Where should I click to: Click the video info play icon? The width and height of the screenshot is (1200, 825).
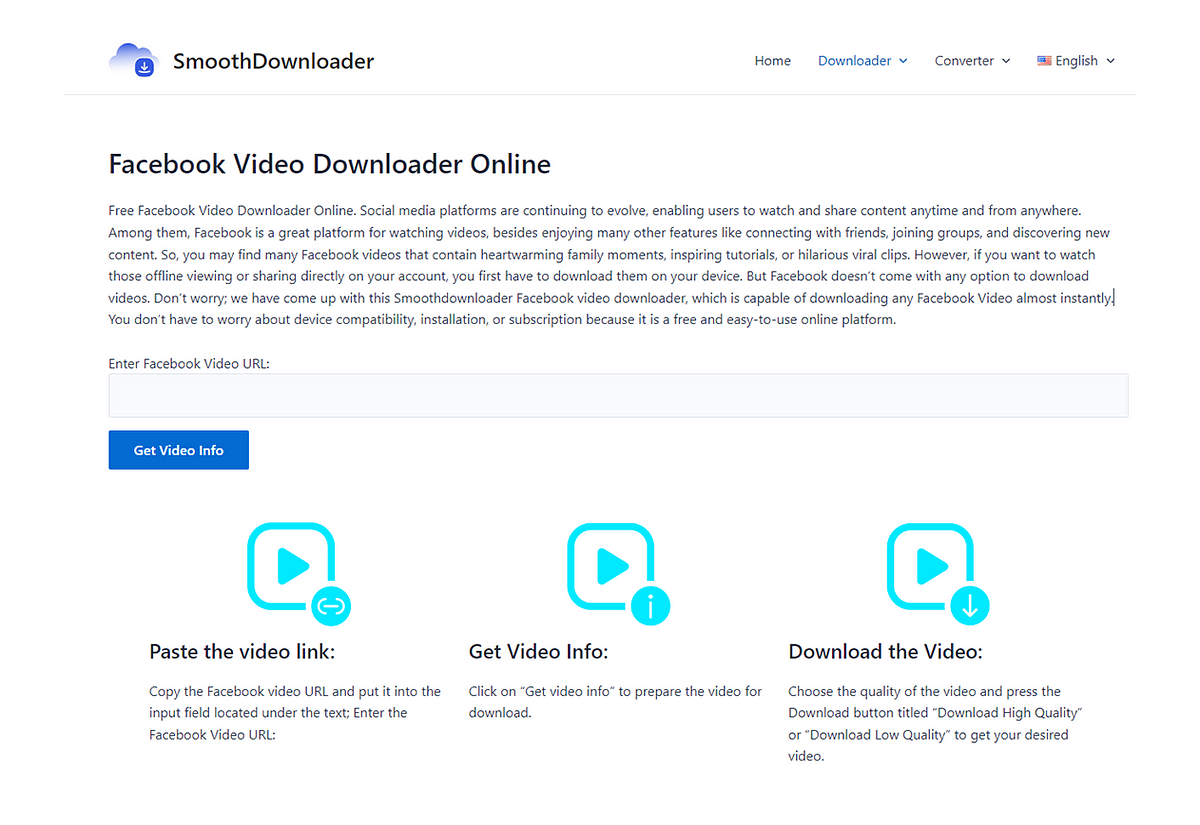click(618, 572)
